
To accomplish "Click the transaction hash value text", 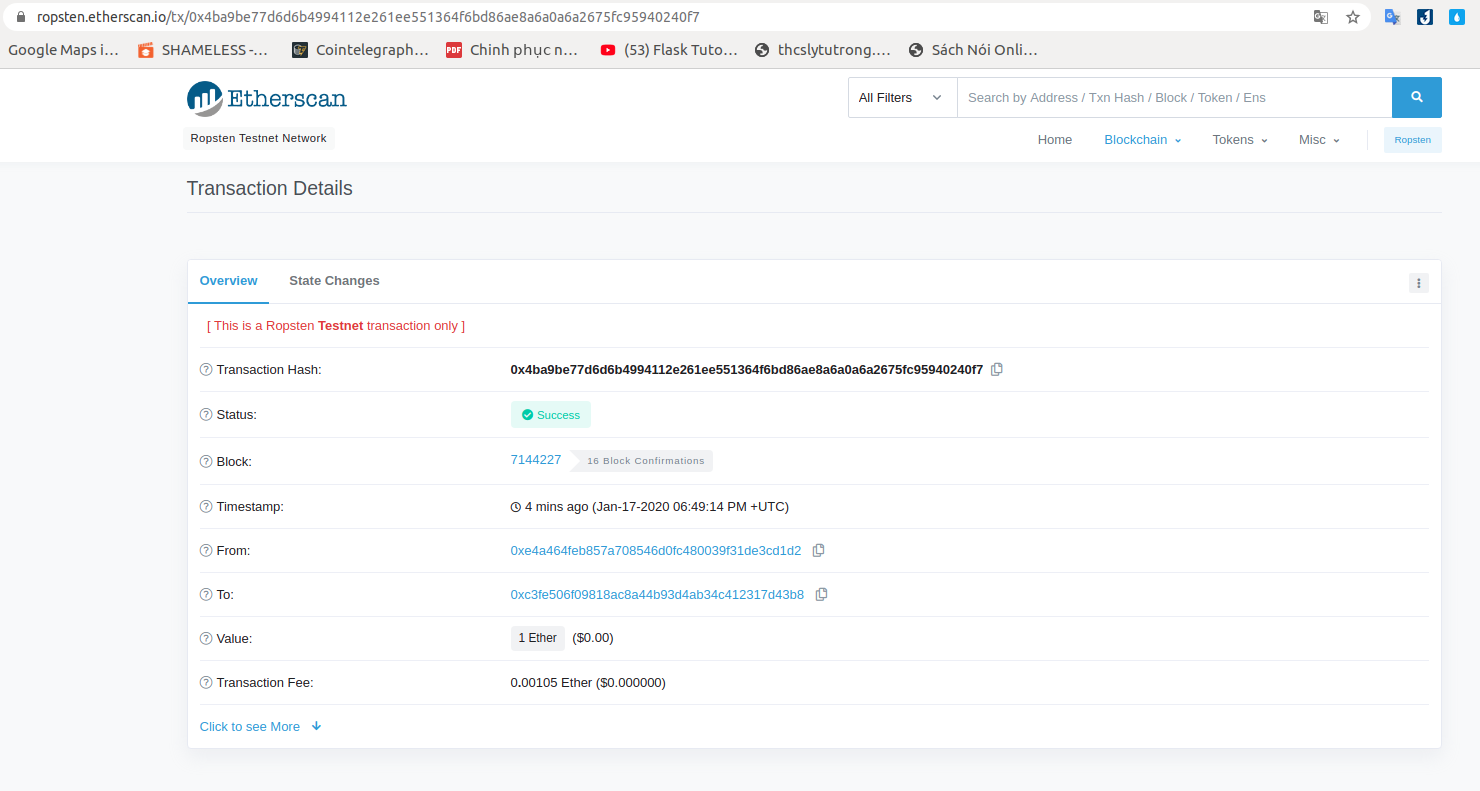I will (x=747, y=369).
